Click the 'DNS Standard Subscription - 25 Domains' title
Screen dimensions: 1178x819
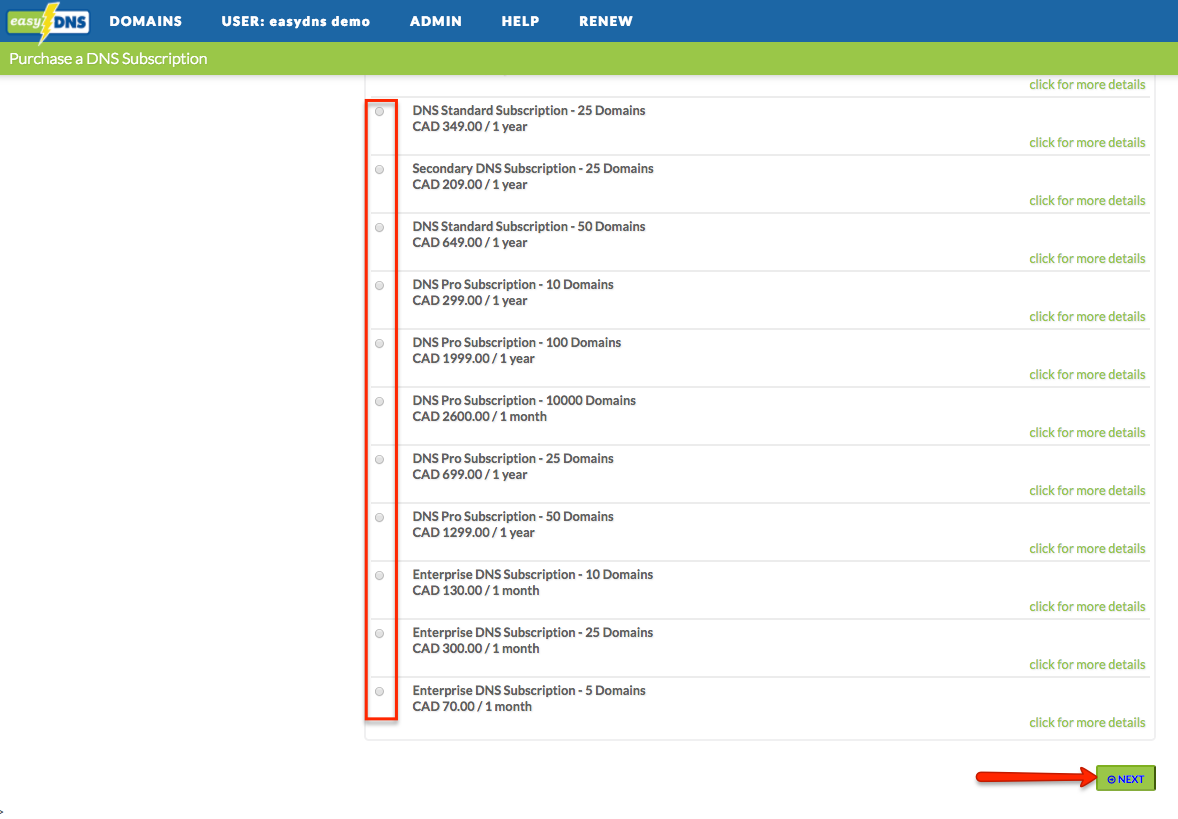(x=529, y=110)
